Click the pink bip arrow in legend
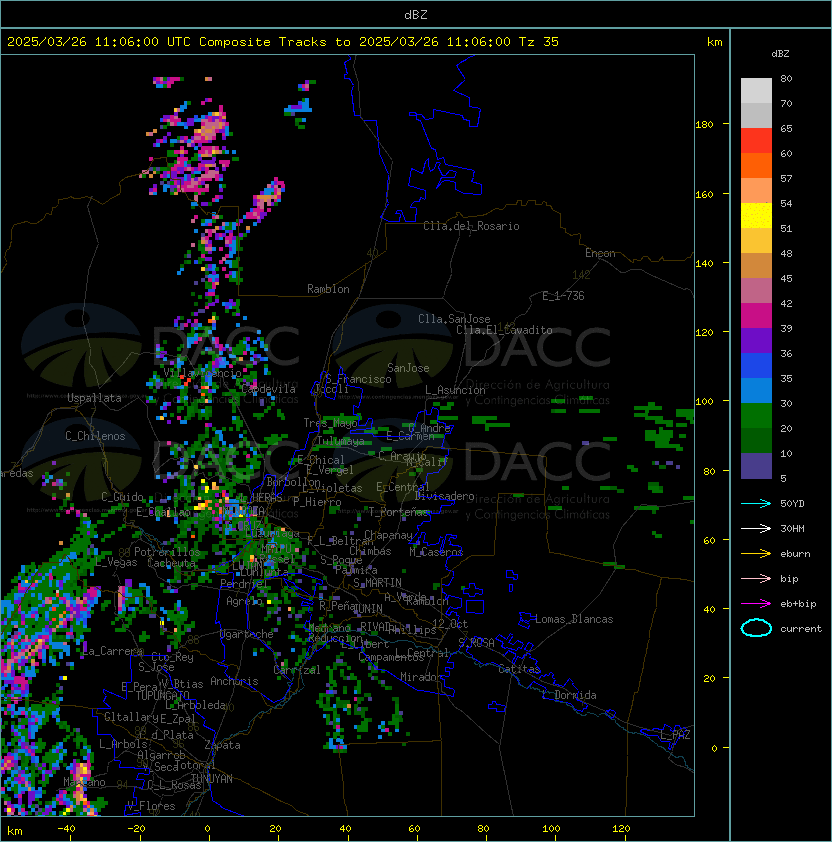The image size is (832, 842). [x=756, y=578]
